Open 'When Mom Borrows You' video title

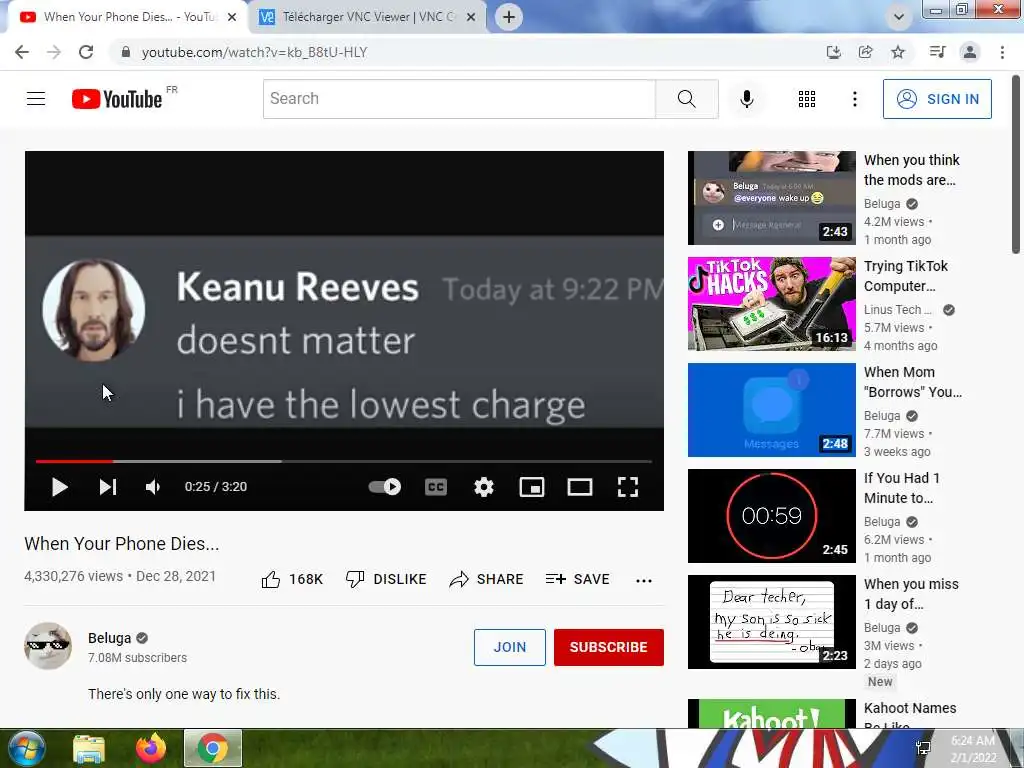912,382
